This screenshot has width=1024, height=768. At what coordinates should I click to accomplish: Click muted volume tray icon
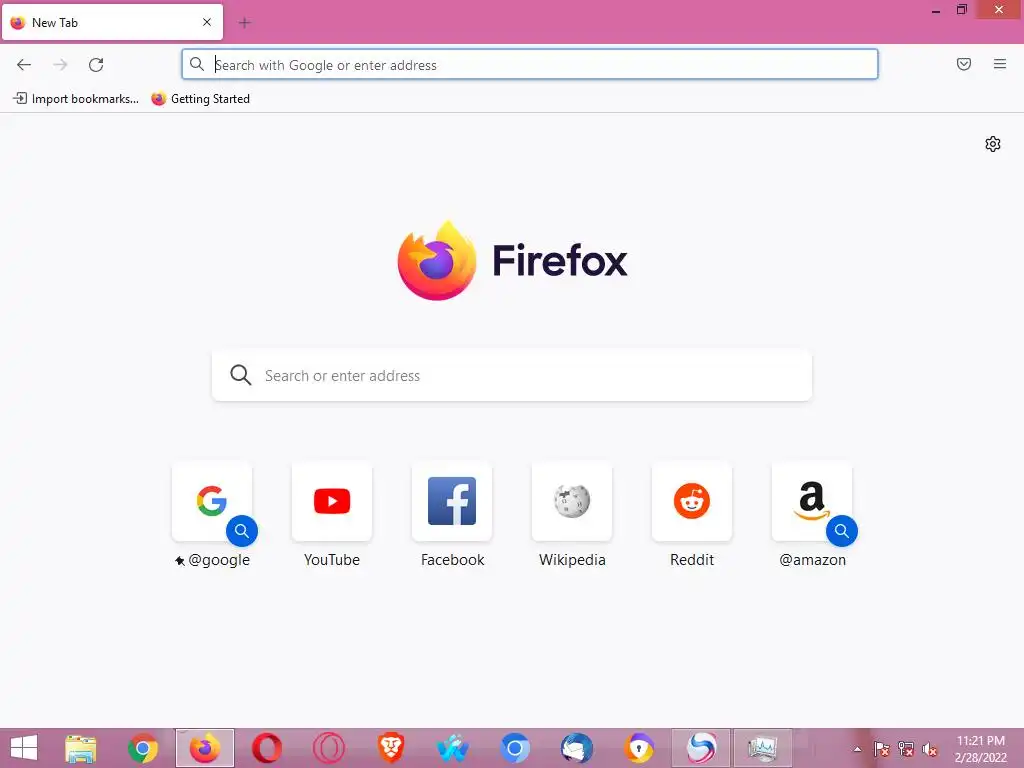pos(930,750)
